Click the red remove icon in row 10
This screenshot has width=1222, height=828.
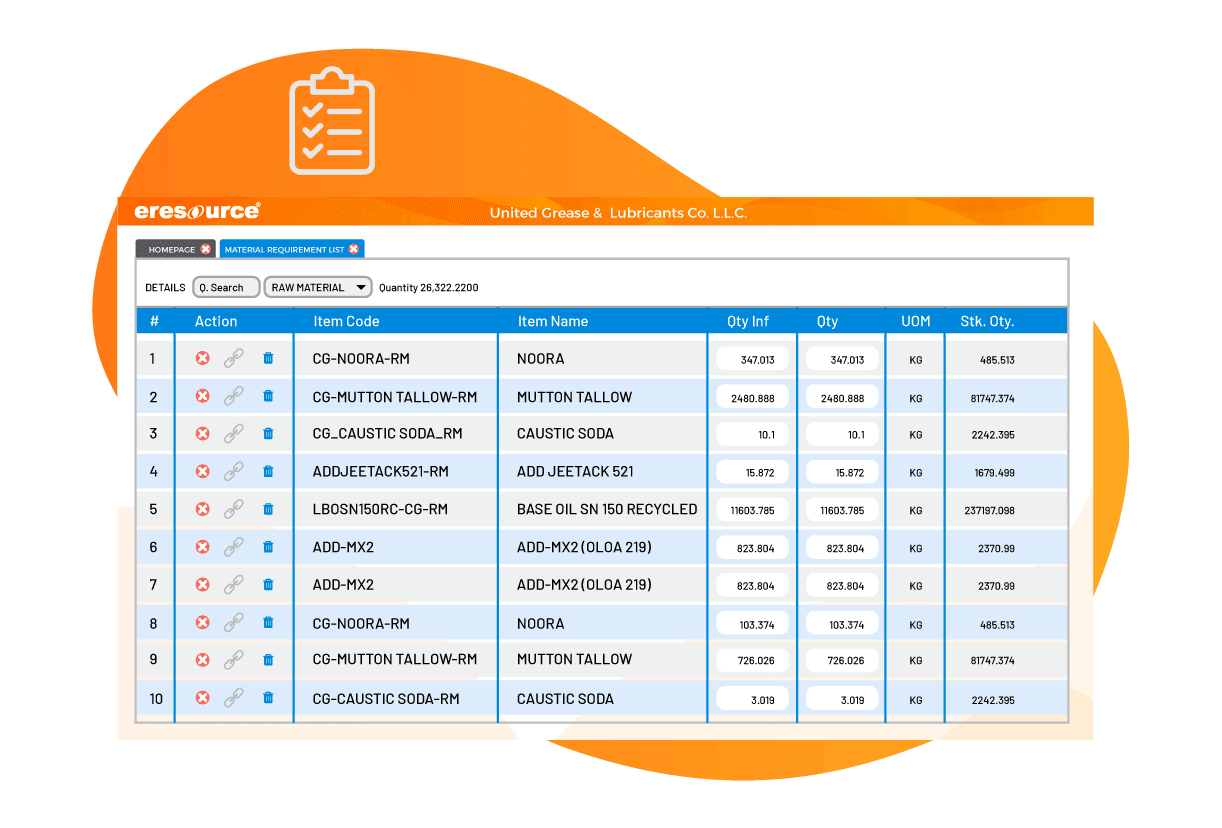click(202, 698)
